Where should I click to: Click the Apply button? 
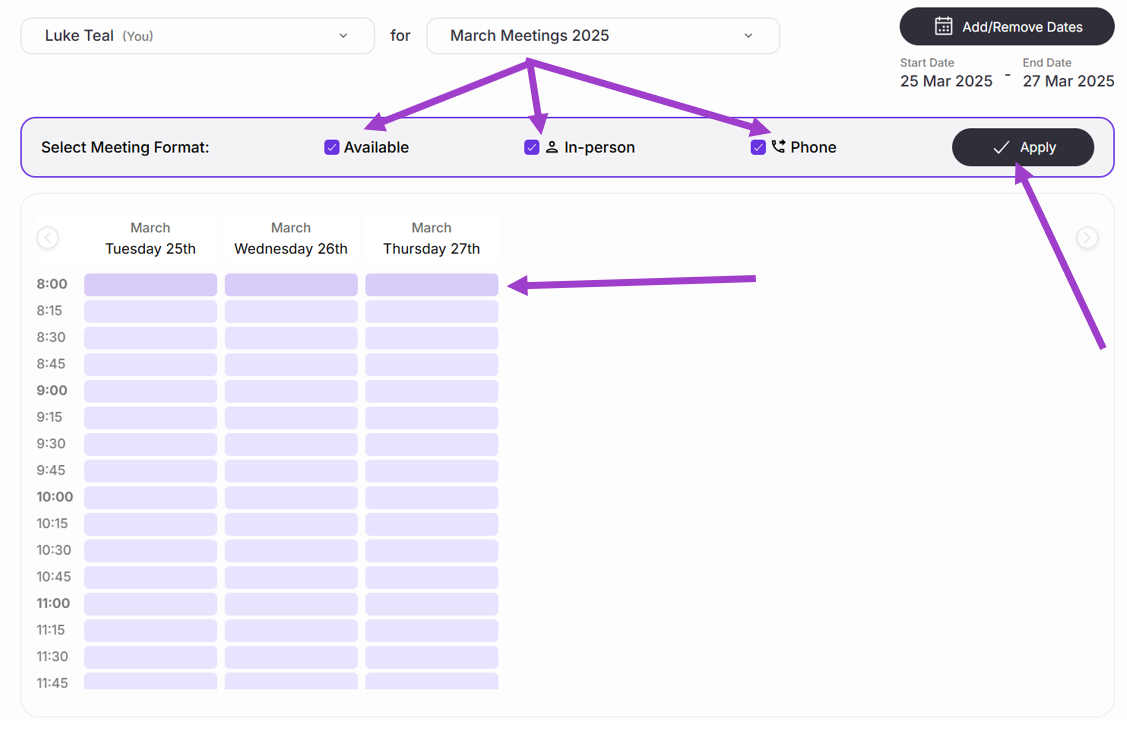point(1022,147)
